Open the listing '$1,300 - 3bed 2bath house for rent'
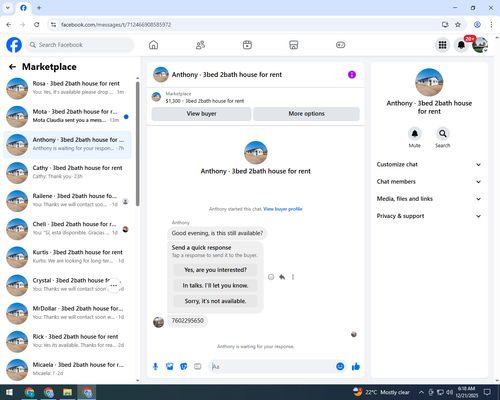The image size is (500, 400). click(x=205, y=101)
